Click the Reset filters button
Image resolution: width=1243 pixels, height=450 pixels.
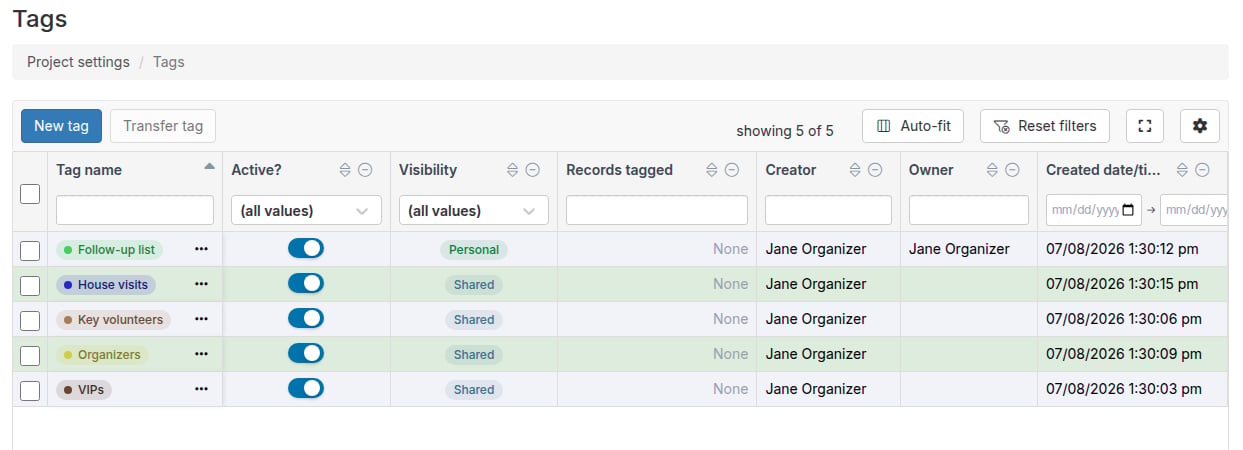point(1045,126)
